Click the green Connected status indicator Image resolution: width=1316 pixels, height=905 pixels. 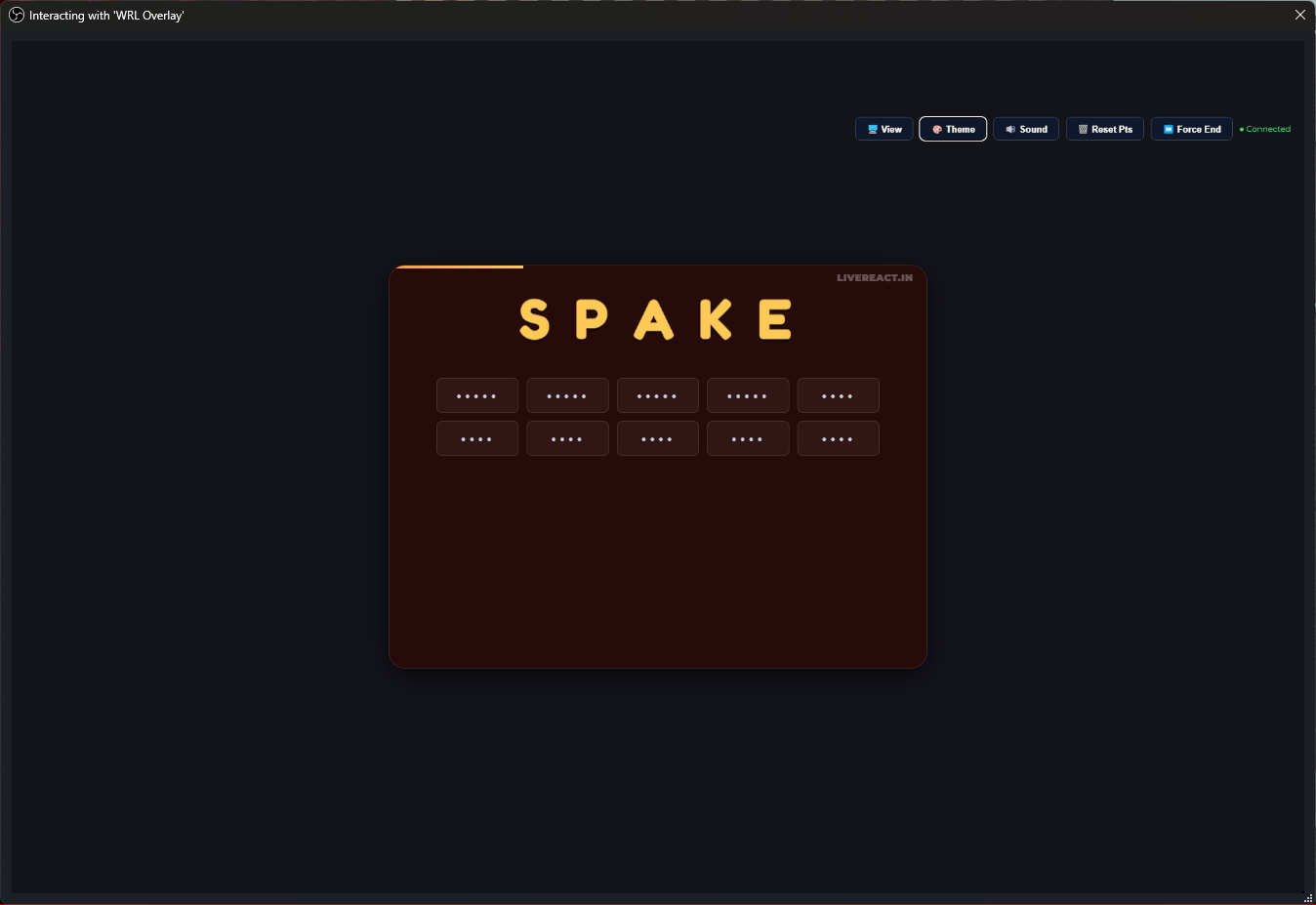pyautogui.click(x=1265, y=129)
